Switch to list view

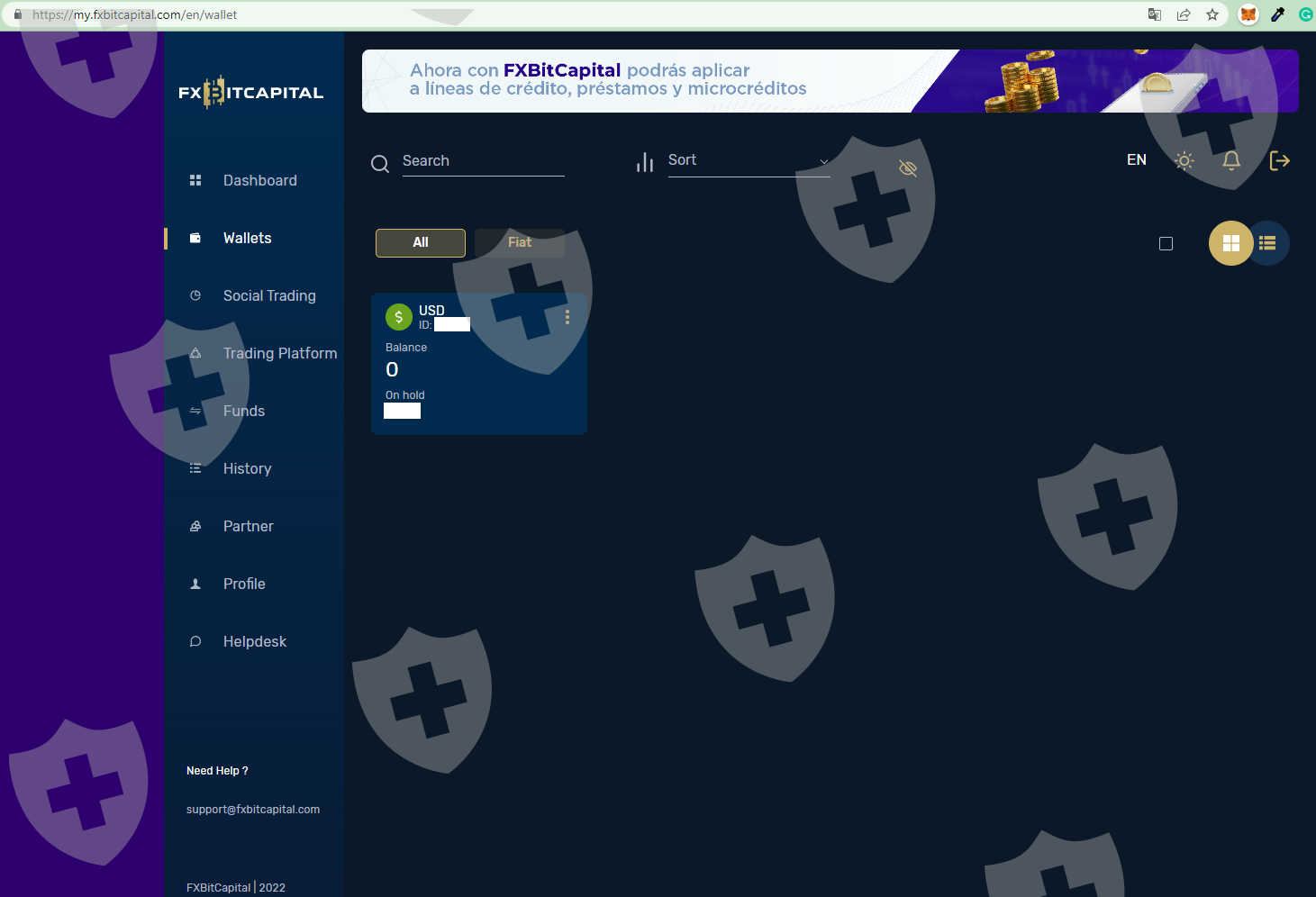1268,243
